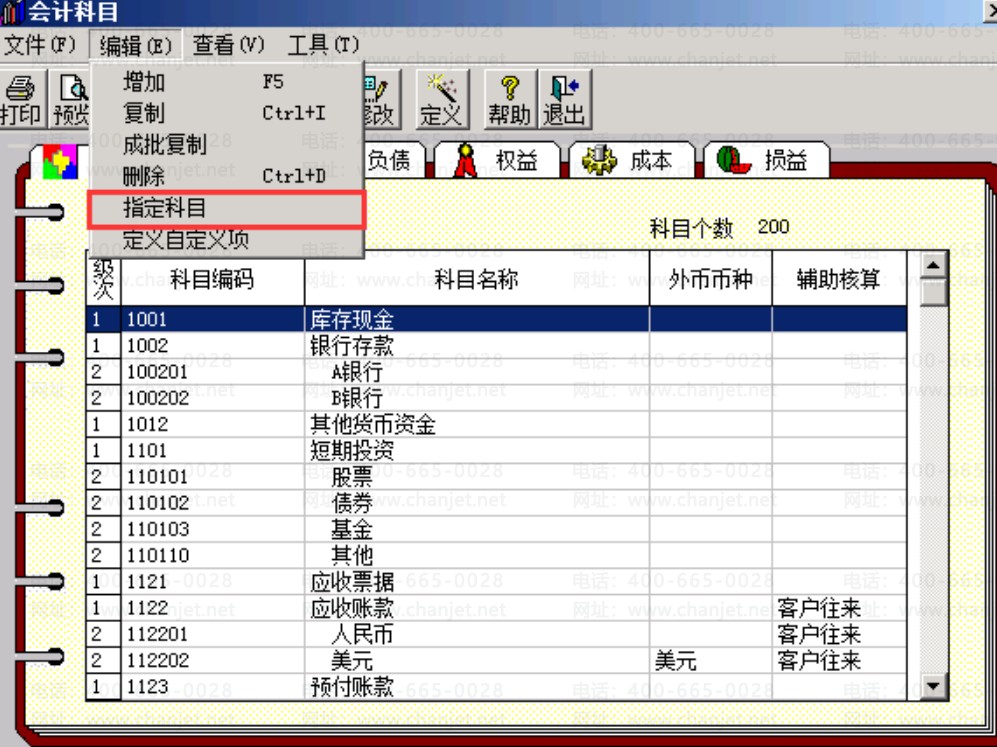Switch to the 成本 gear tab
The height and width of the screenshot is (747, 997).
click(631, 160)
